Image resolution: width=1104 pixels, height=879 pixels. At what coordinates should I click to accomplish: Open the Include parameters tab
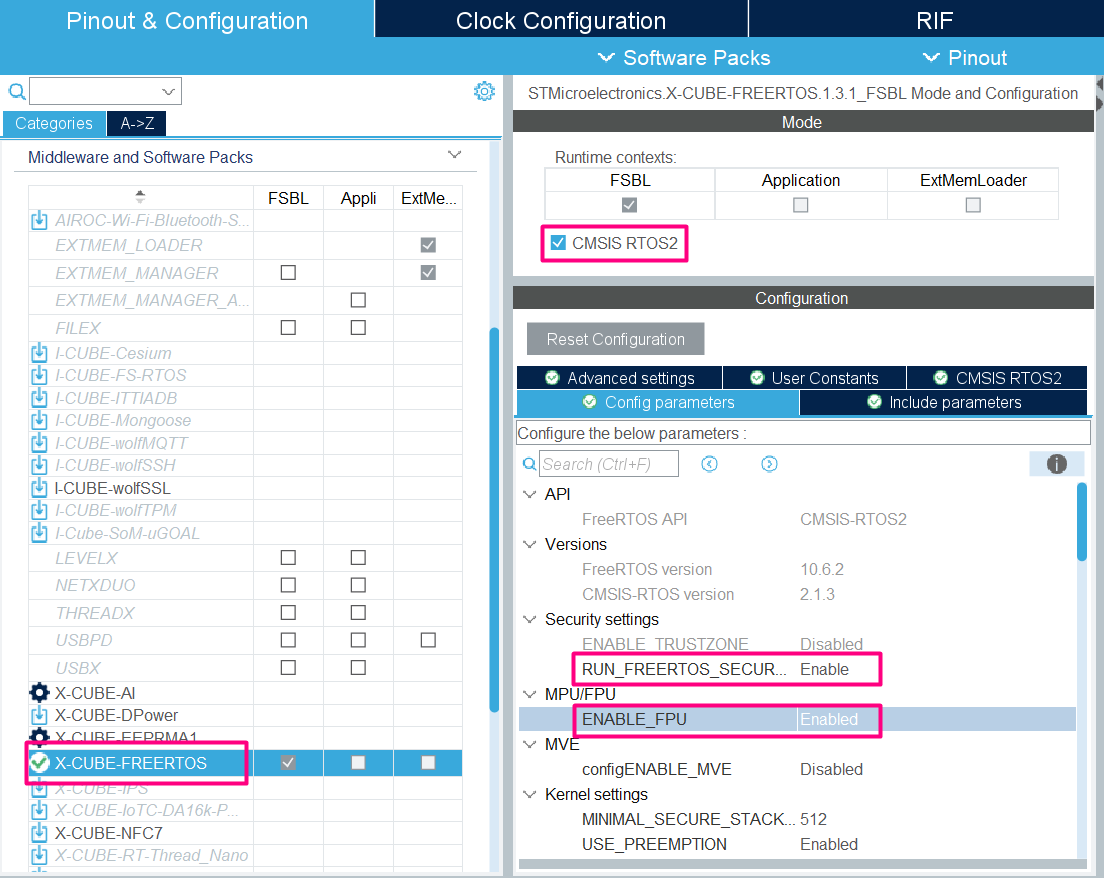click(943, 402)
